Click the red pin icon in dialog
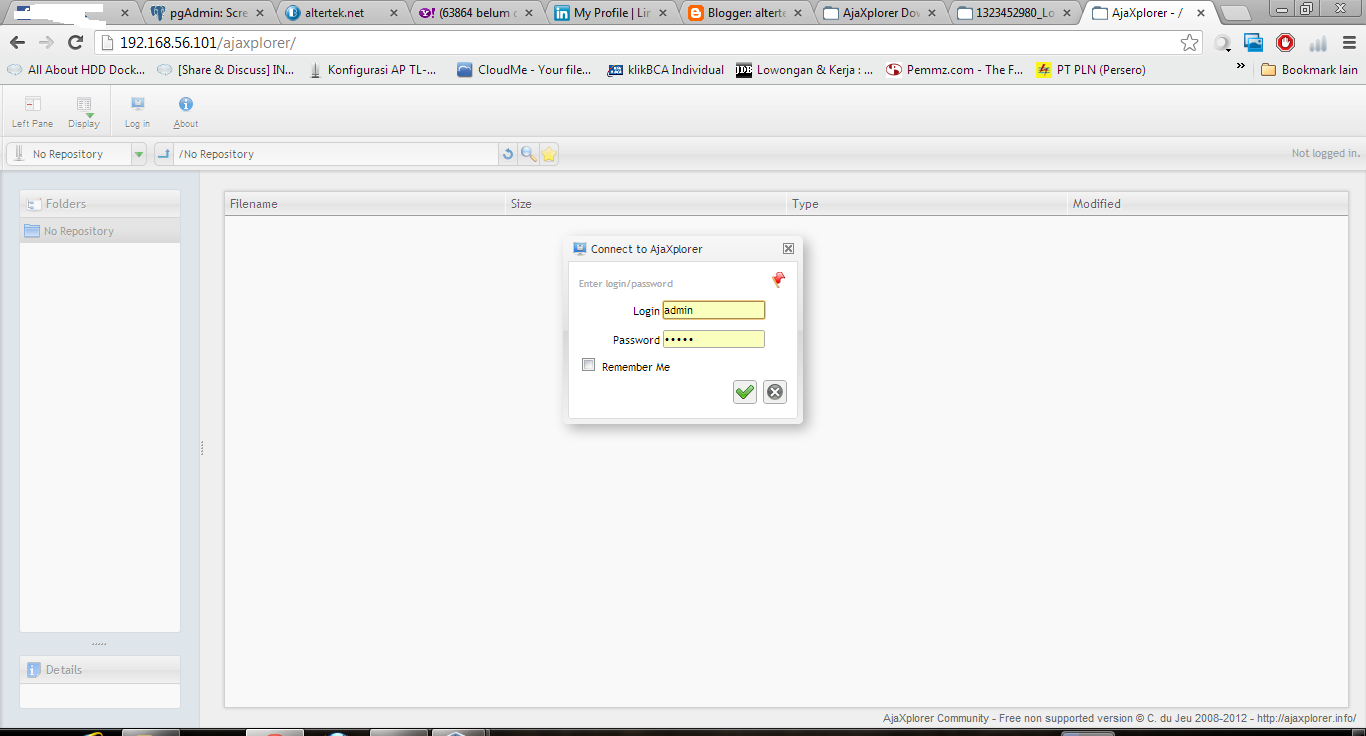Screen dimensions: 1366x736 (x=778, y=280)
